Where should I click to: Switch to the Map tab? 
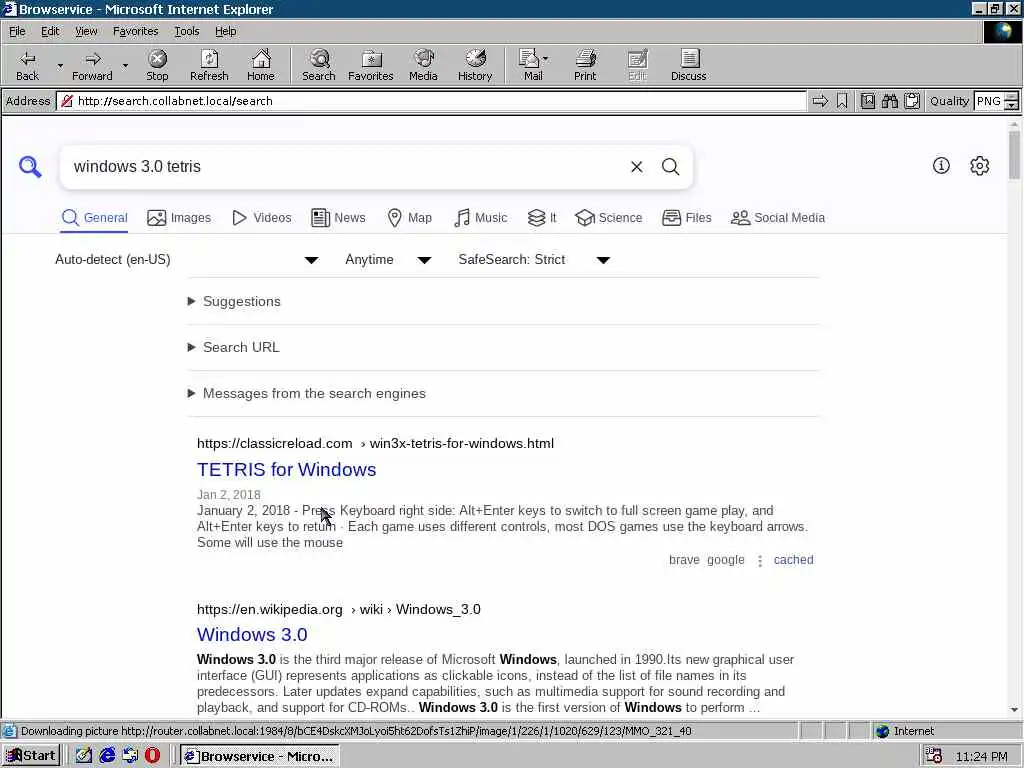click(x=409, y=218)
